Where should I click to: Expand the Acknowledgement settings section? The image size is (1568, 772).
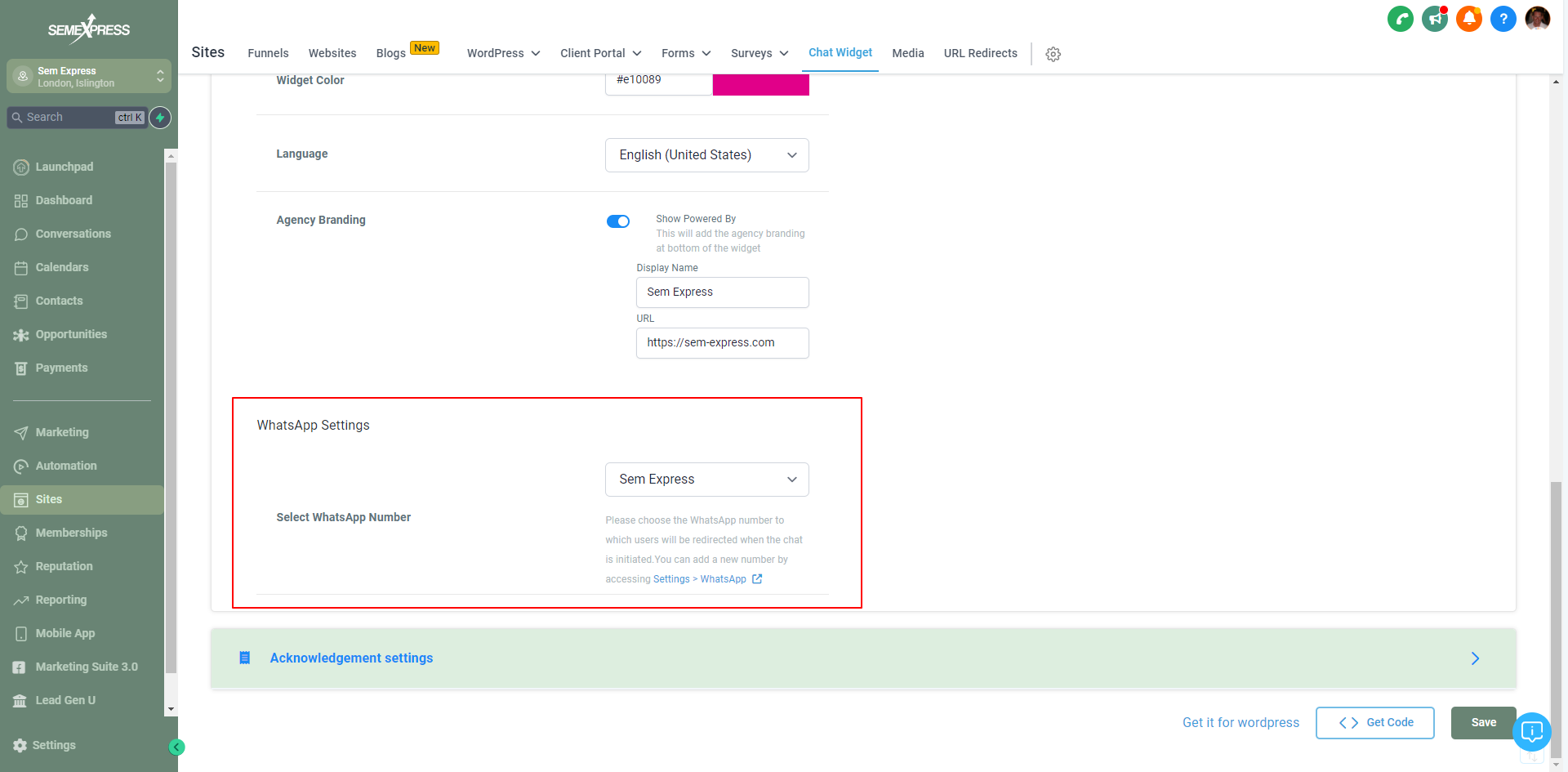863,658
